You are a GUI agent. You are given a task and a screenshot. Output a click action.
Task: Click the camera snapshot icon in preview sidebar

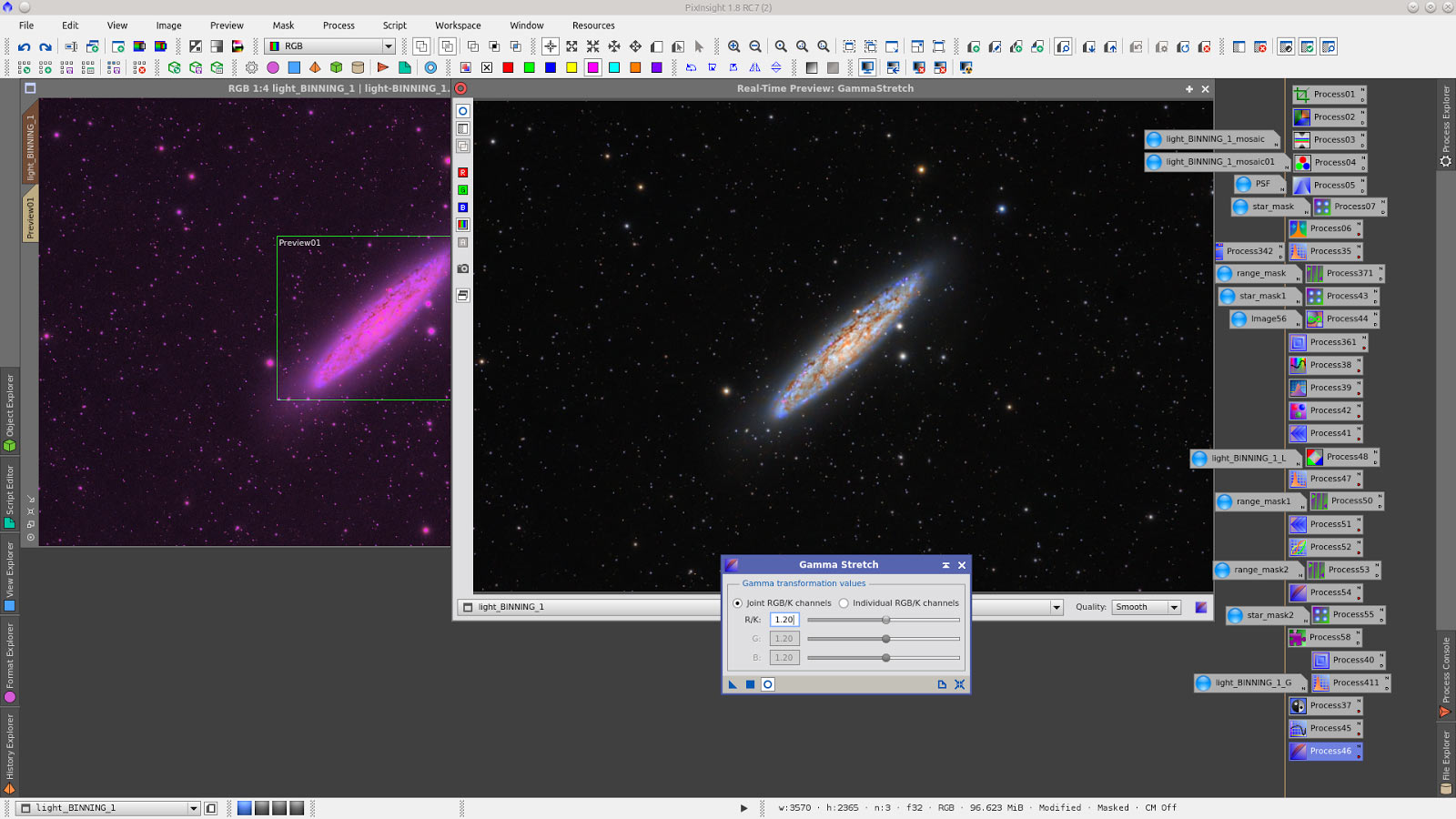click(462, 268)
